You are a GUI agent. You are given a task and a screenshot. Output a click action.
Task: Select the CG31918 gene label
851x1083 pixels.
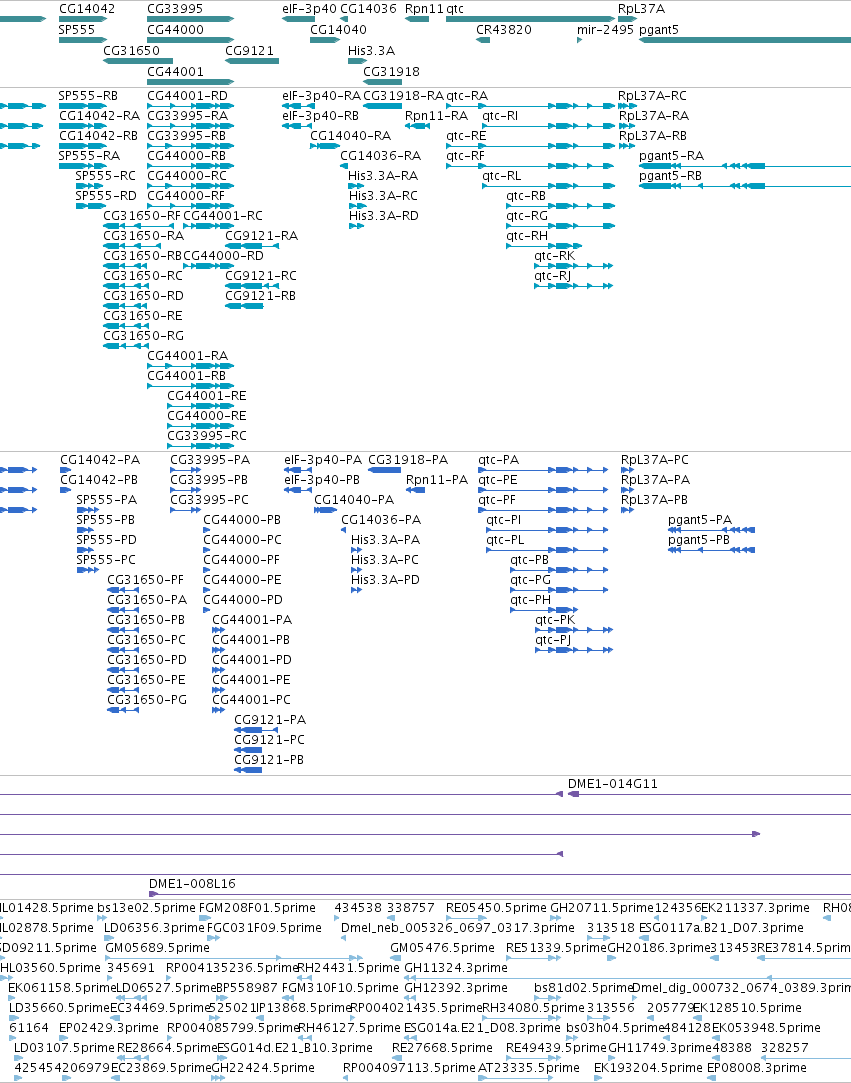pos(392,71)
